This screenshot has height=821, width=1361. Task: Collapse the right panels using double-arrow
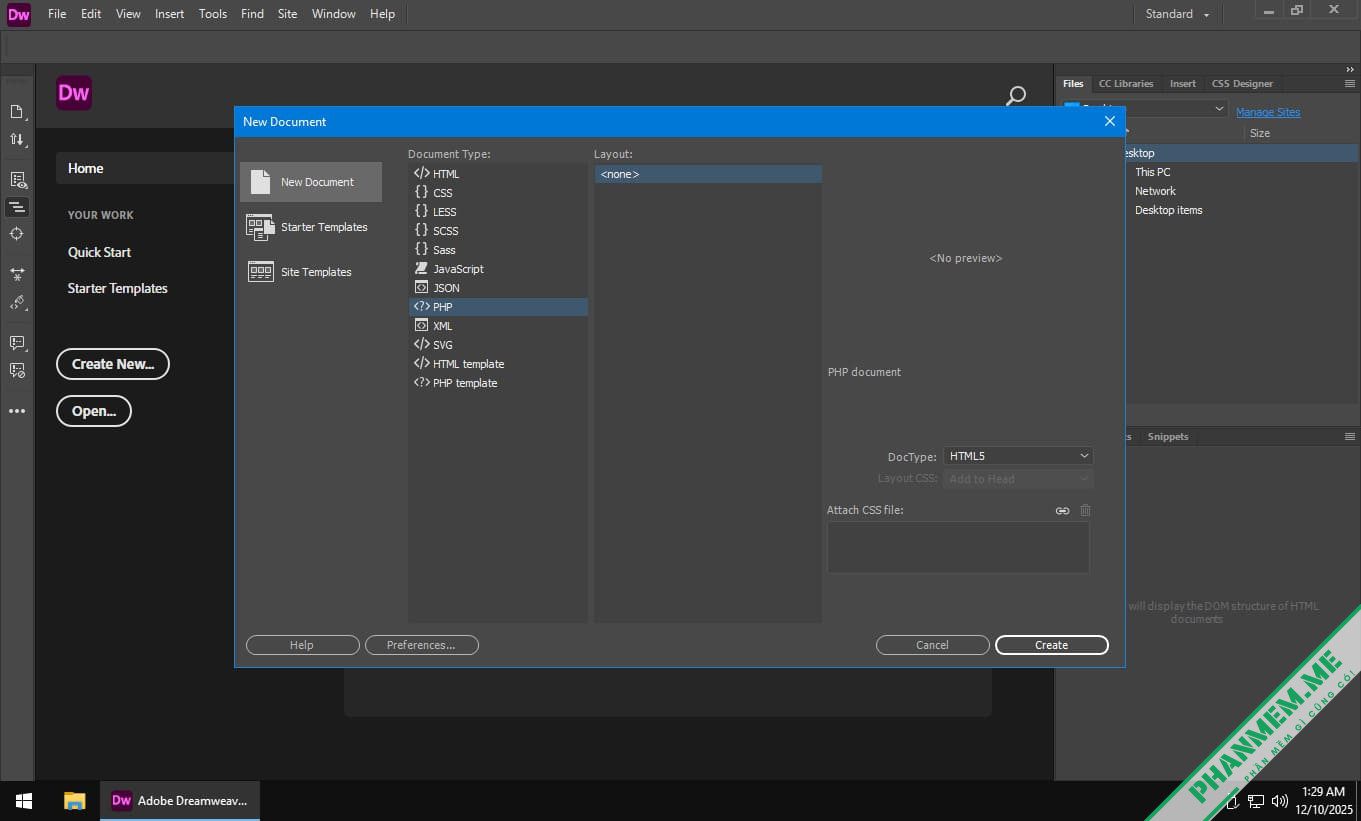[1349, 69]
